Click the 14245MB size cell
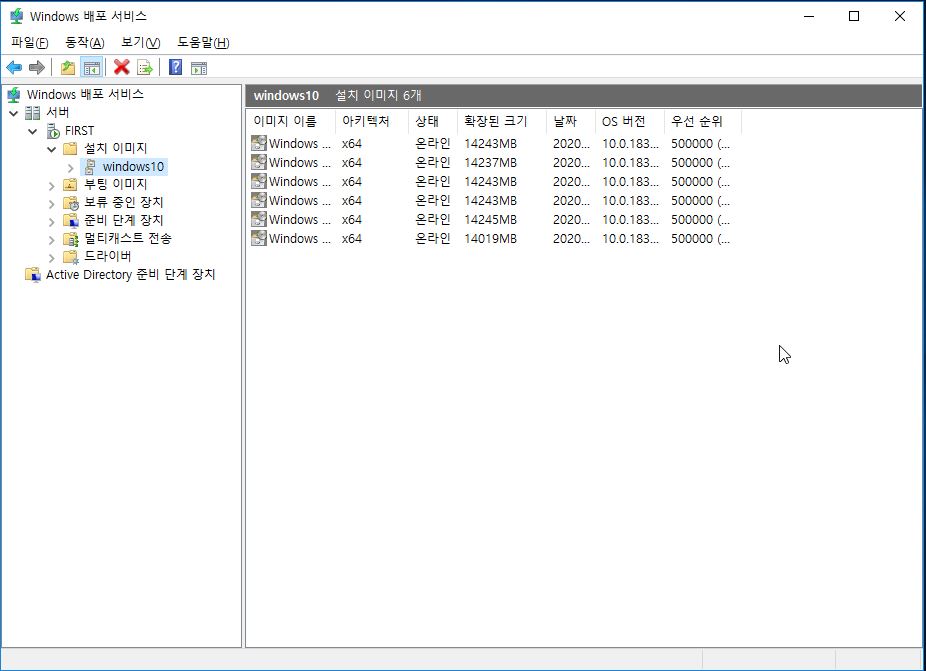 (490, 219)
